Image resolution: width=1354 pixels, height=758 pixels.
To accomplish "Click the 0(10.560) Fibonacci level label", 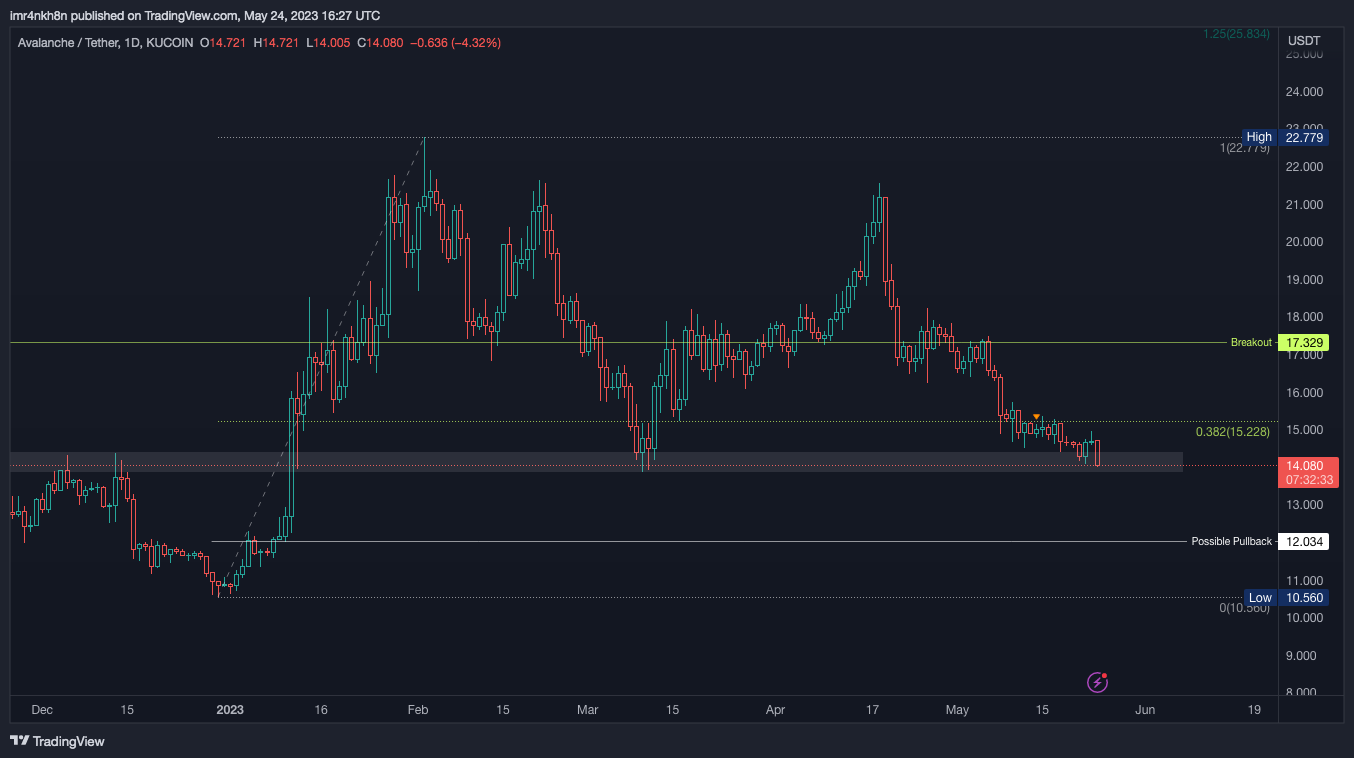I will point(1245,608).
